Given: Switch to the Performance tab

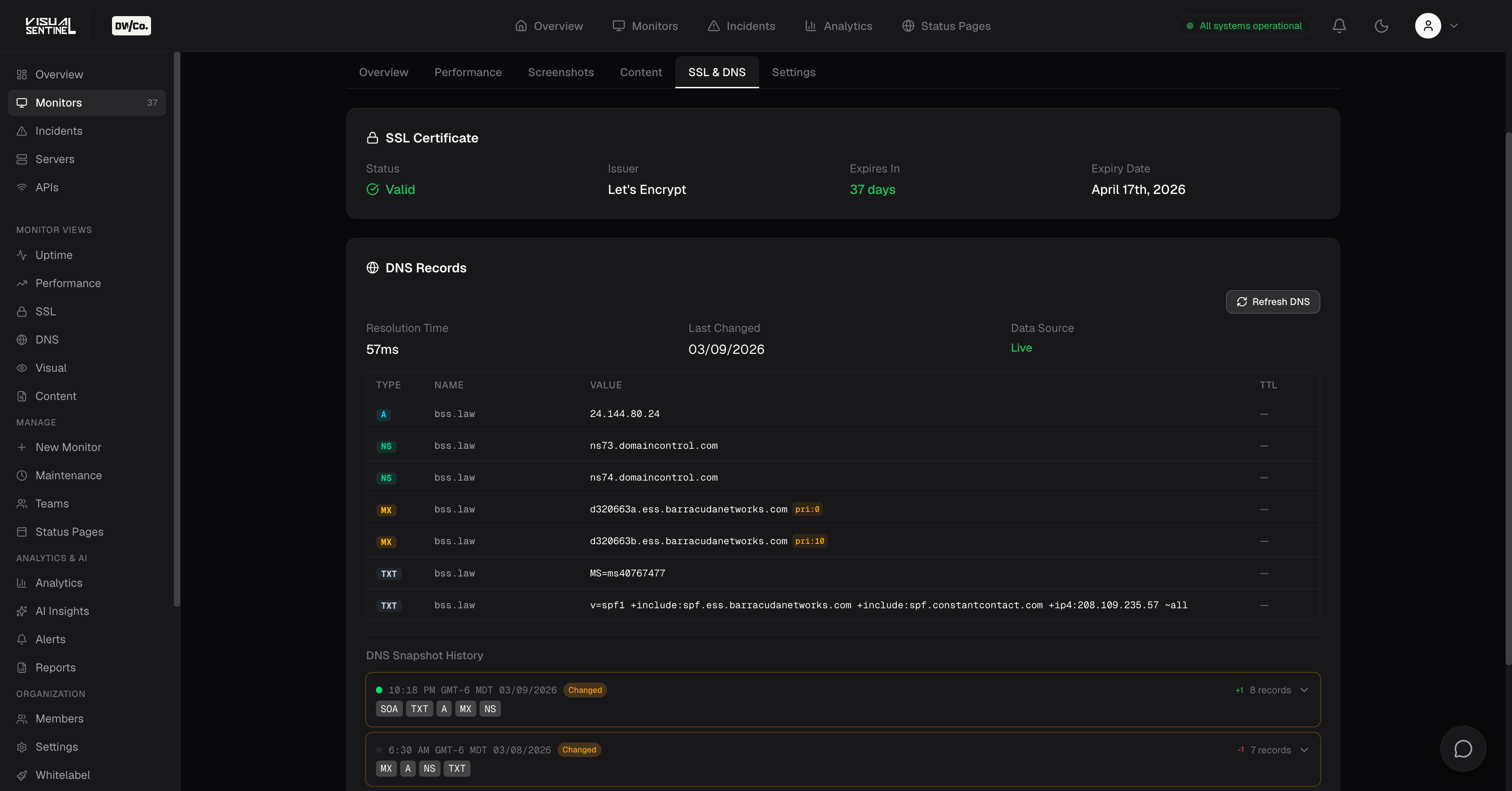Looking at the screenshot, I should 468,72.
